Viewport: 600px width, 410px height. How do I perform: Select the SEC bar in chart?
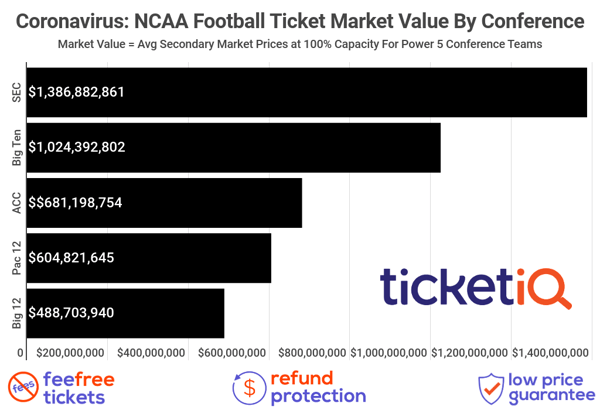(307, 92)
